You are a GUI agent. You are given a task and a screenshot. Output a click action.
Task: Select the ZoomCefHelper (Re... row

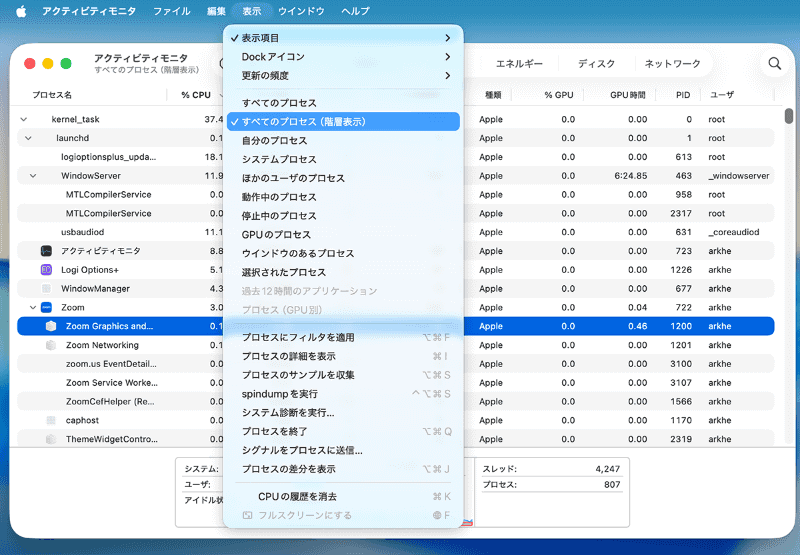tap(396, 402)
